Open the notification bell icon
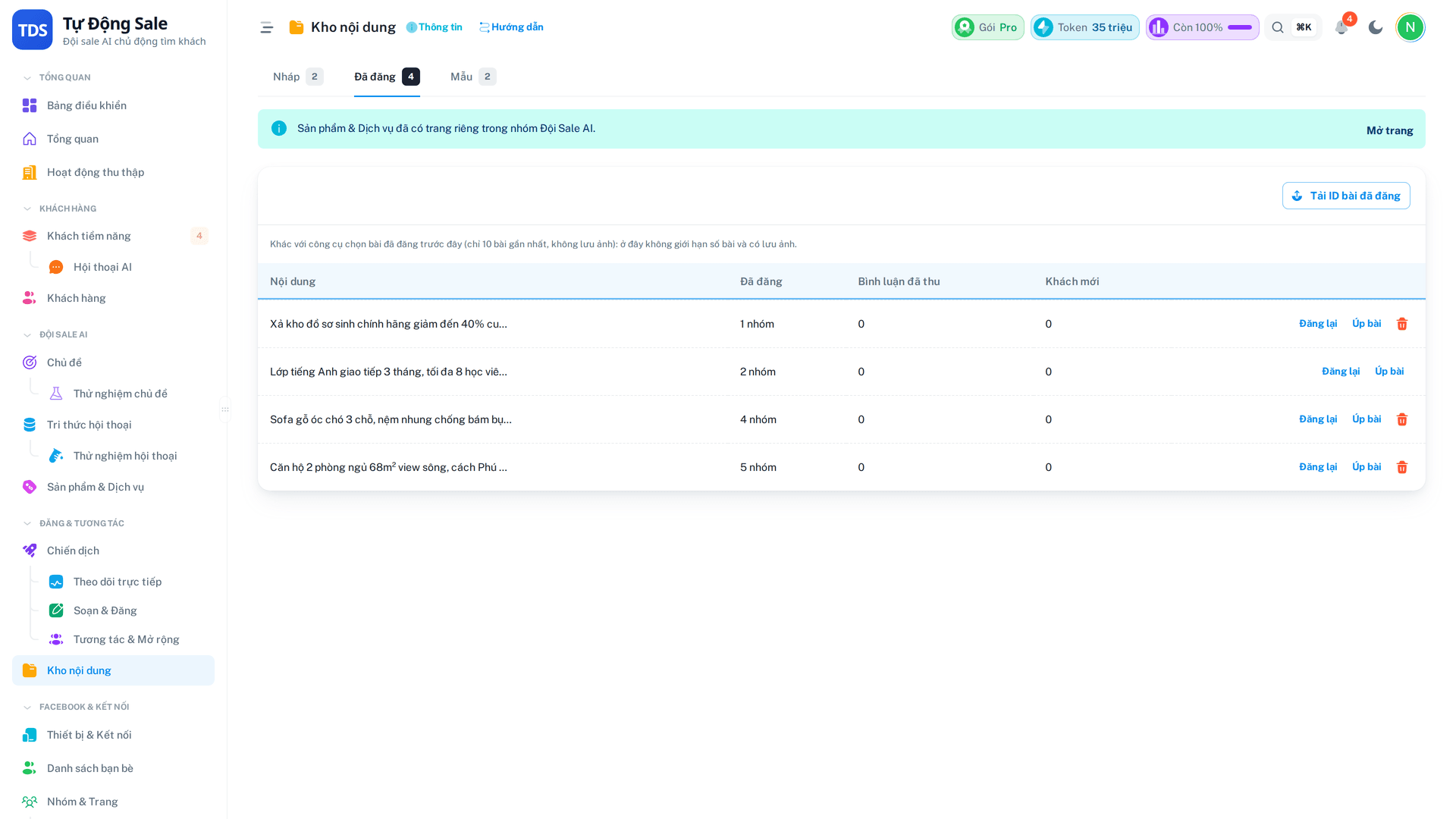The image size is (1456, 819). (1341, 27)
